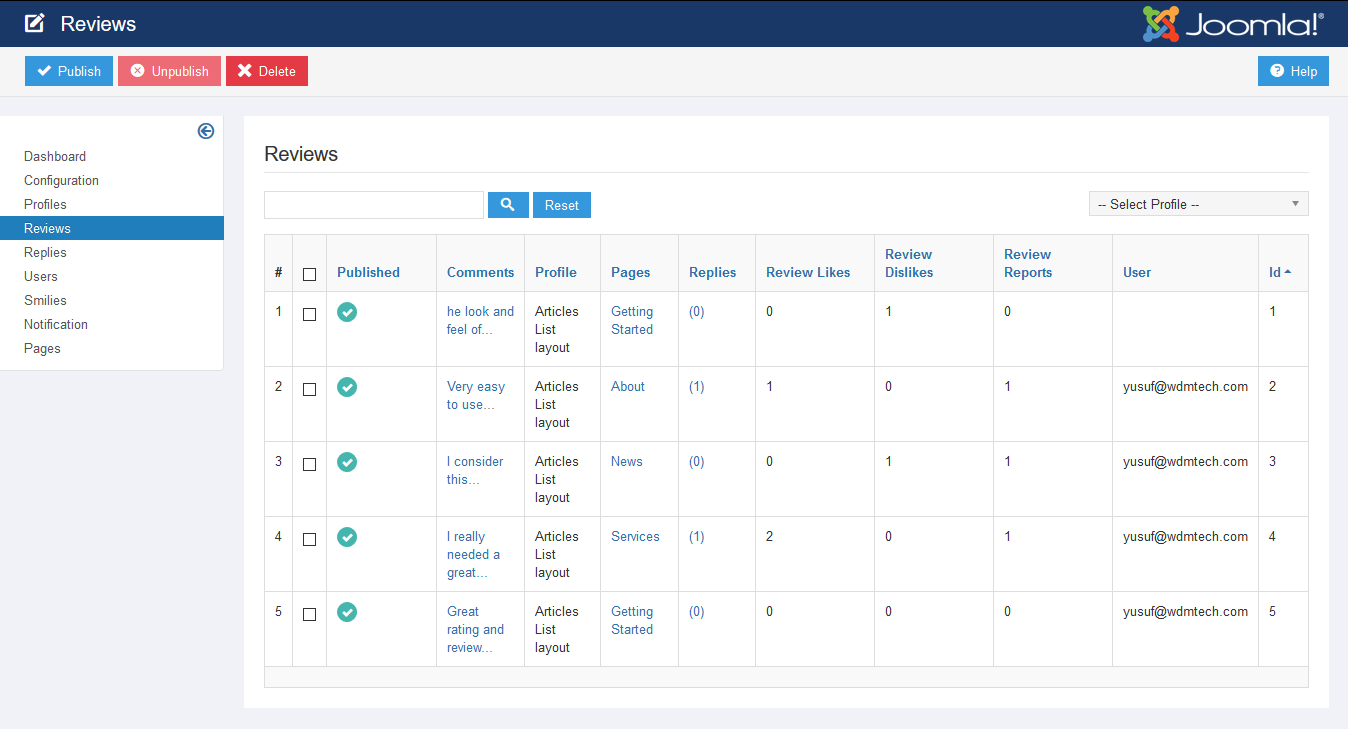Sort reviews by Review Likes column
Screen dimensions: 1348x729
pos(808,272)
